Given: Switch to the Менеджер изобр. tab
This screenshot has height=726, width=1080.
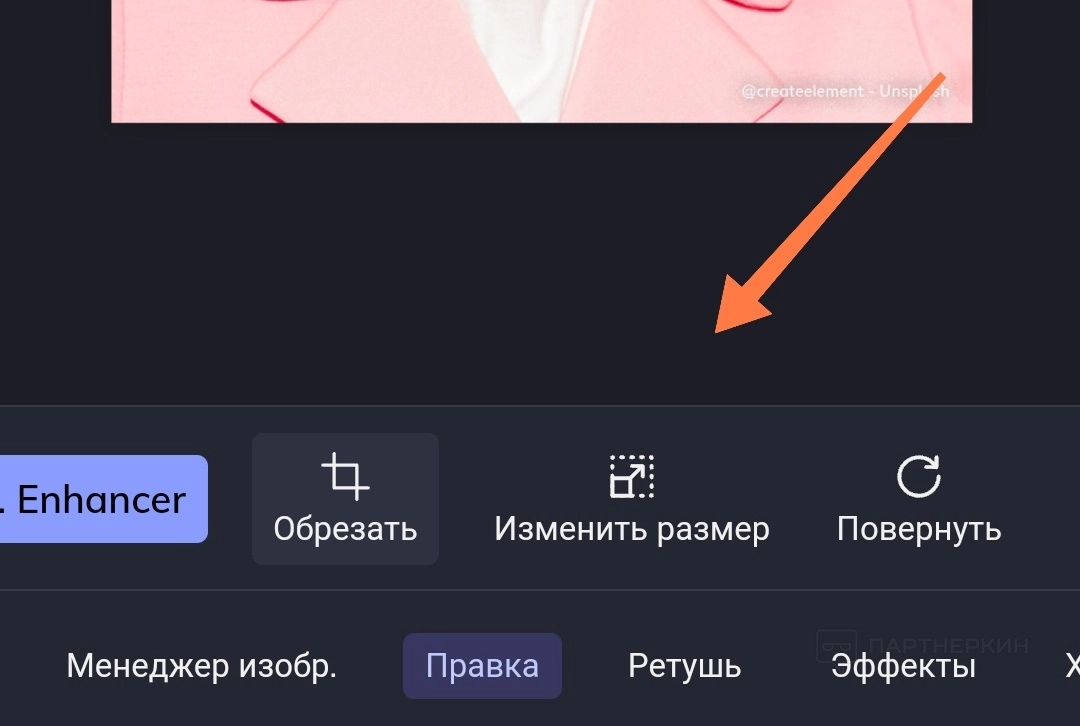Looking at the screenshot, I should tap(202, 666).
